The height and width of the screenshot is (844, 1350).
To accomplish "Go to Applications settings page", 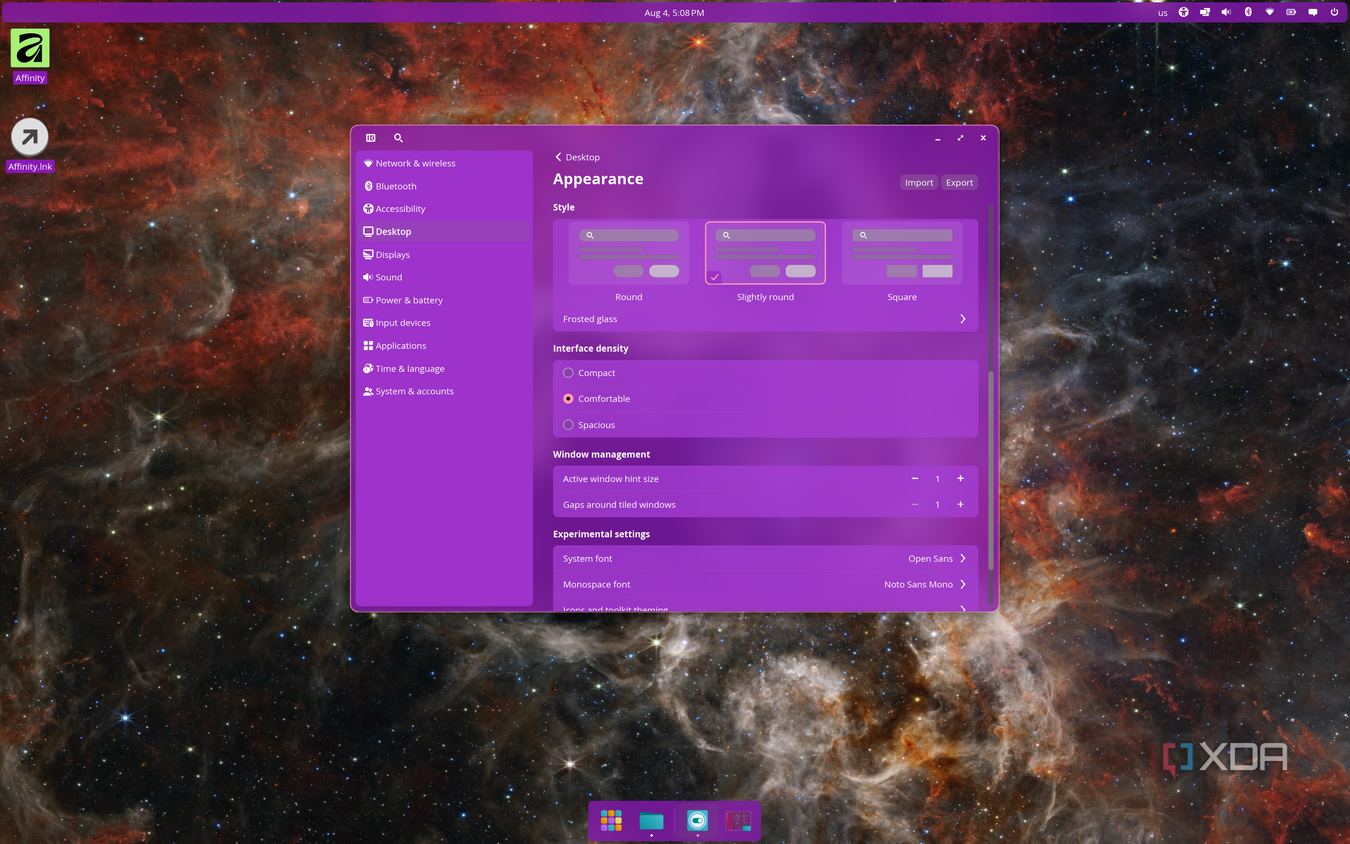I will (444, 346).
